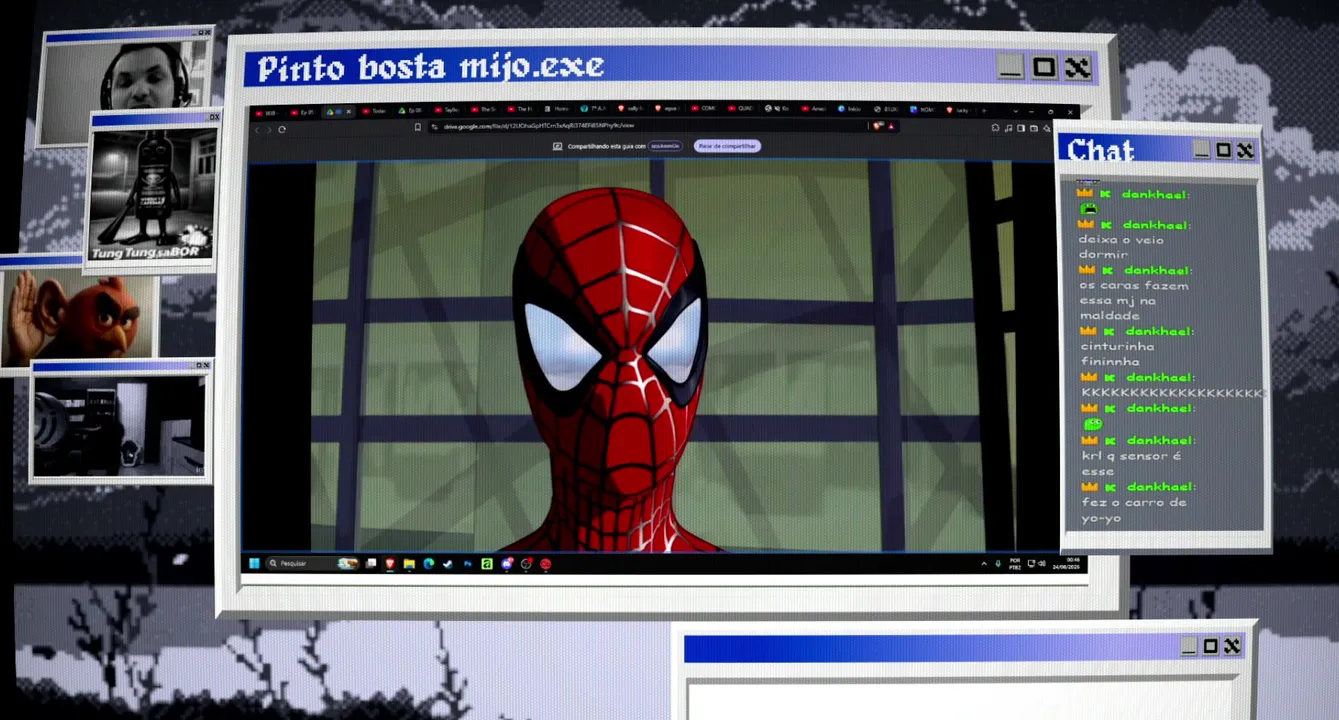
Task: Click the browser forward arrow
Action: 269,129
